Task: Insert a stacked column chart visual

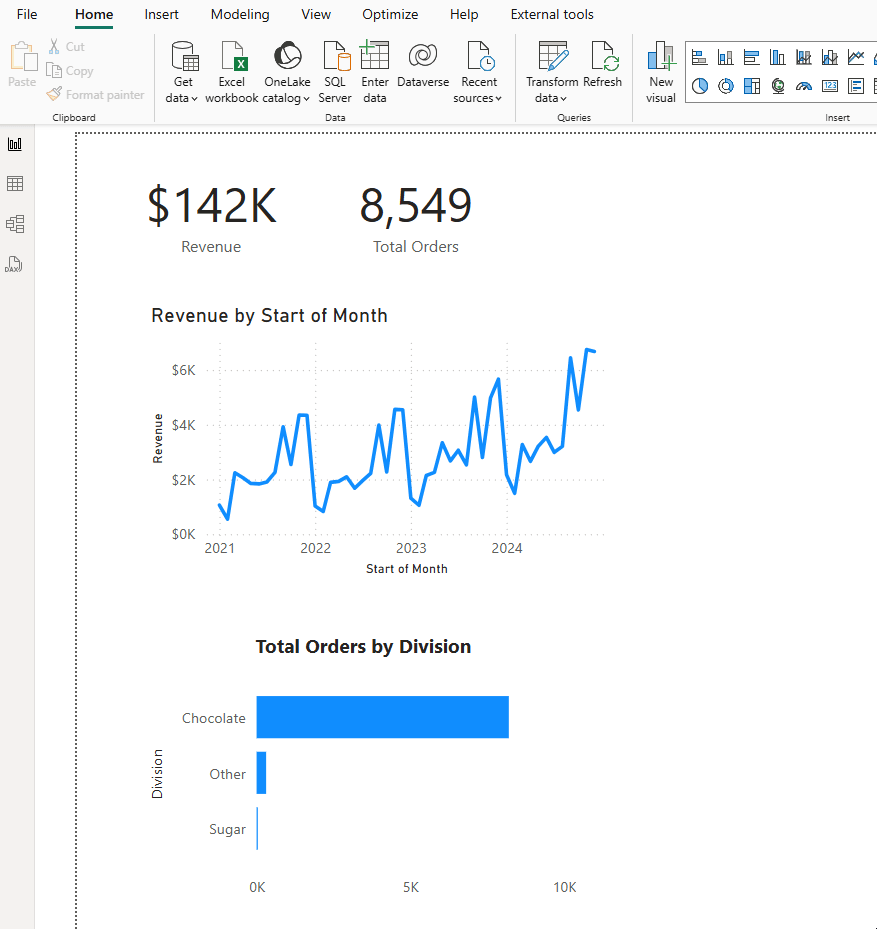Action: 726,57
